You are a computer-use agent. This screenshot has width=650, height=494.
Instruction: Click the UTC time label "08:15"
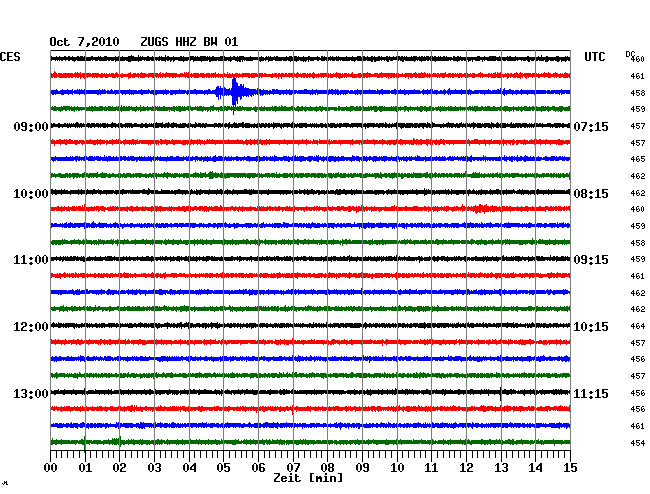[591, 194]
